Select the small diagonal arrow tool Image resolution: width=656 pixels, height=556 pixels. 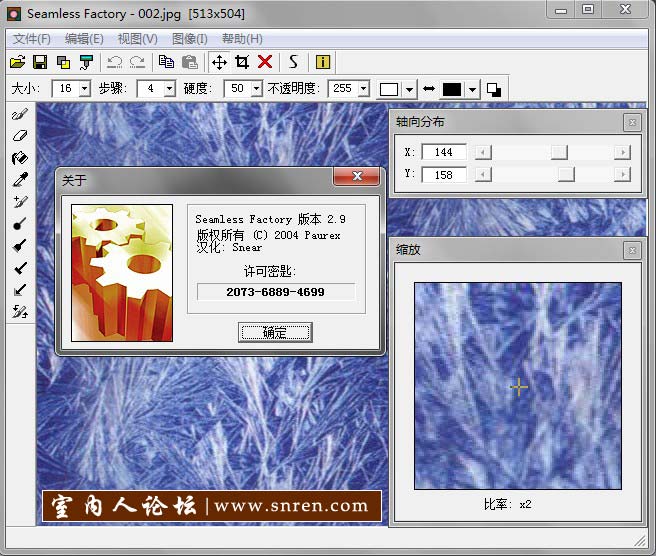pos(20,290)
